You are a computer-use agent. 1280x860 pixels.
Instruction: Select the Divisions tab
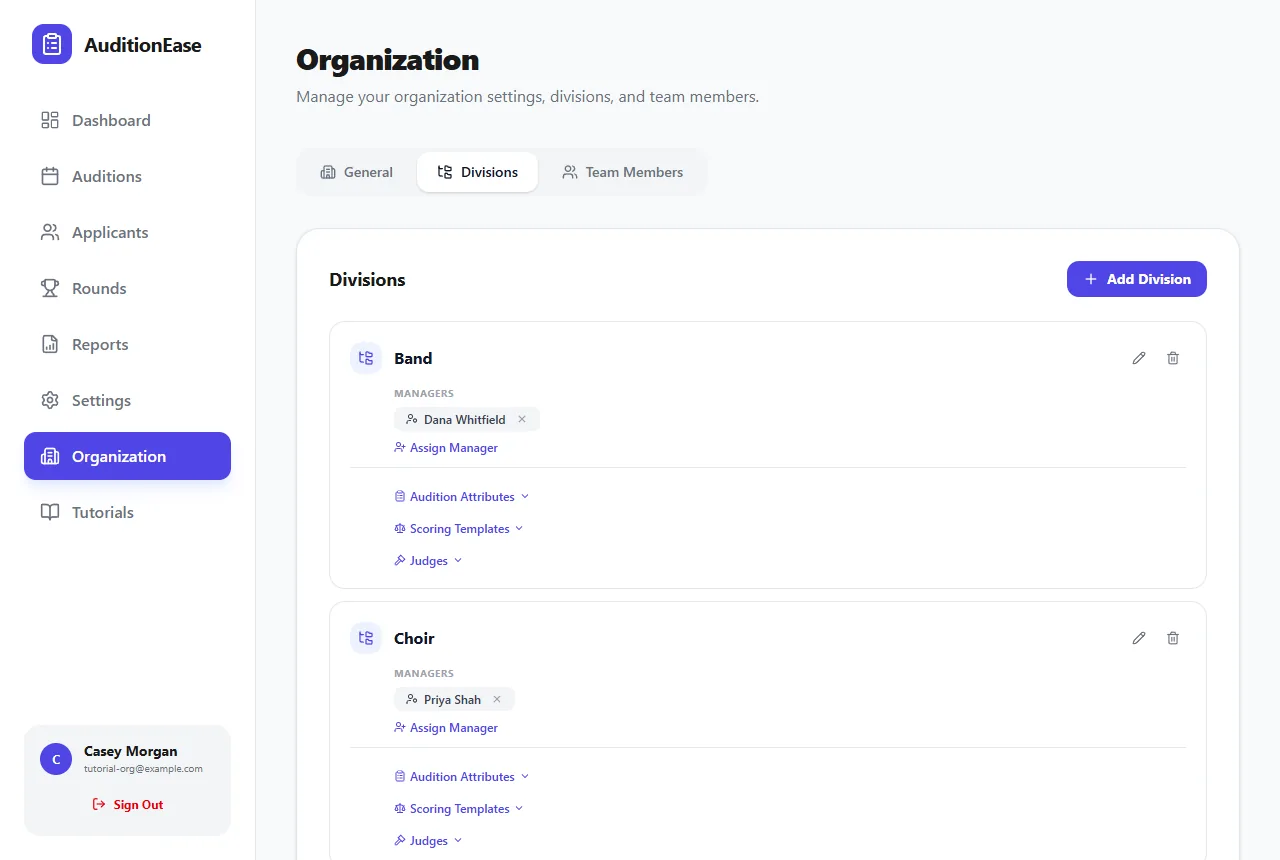[x=477, y=172]
